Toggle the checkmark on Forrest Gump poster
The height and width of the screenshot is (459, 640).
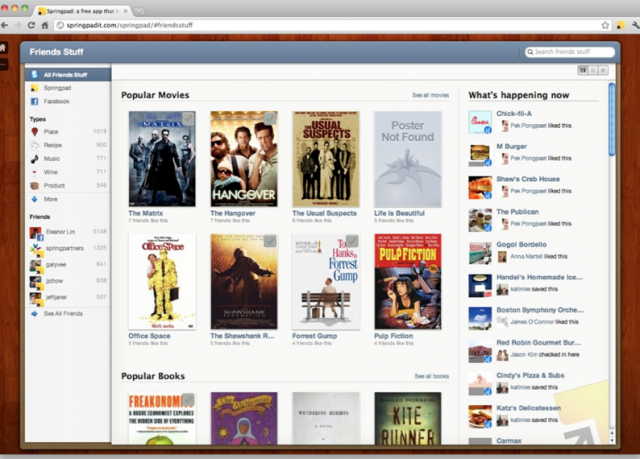[x=352, y=241]
